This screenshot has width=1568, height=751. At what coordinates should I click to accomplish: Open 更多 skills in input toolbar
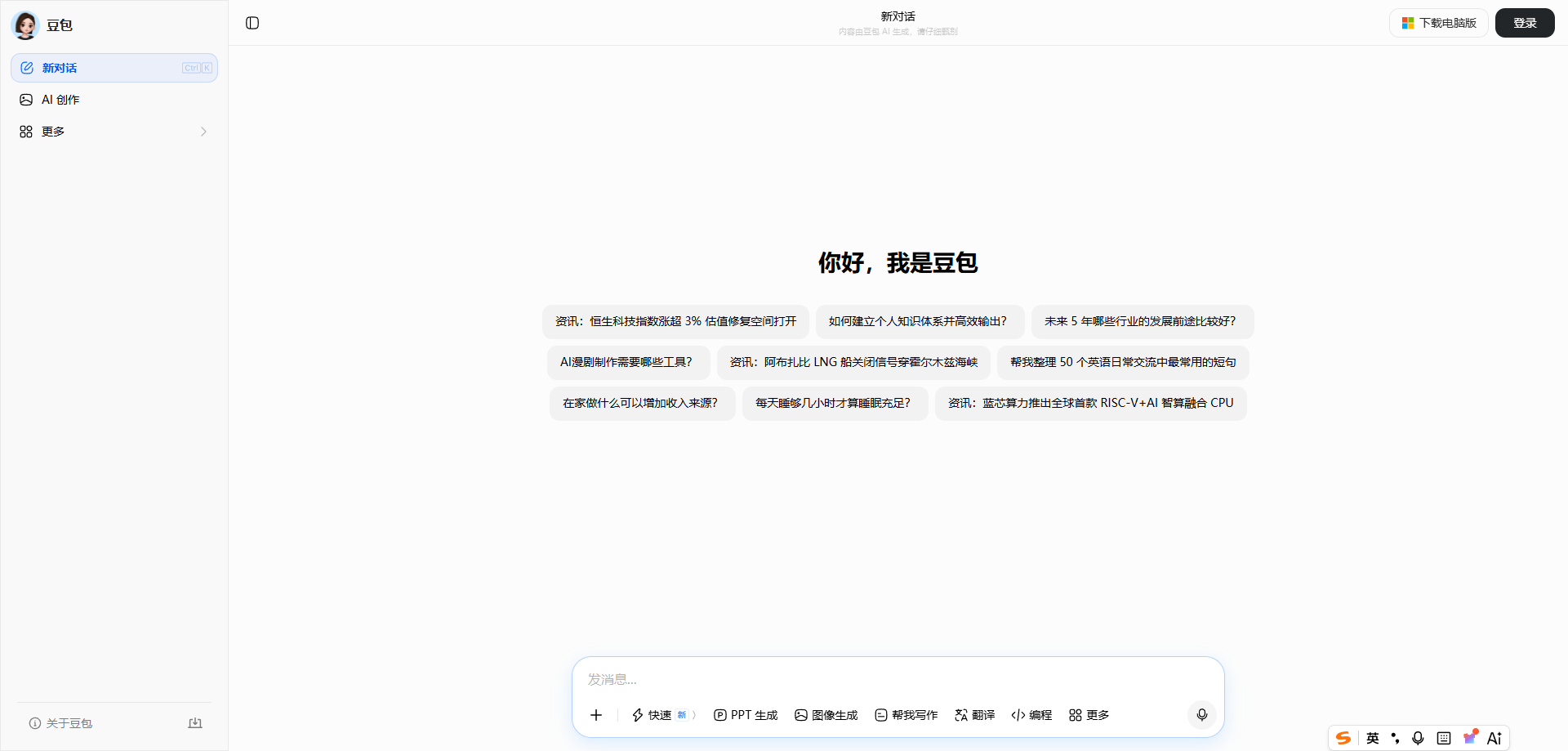click(x=1089, y=715)
